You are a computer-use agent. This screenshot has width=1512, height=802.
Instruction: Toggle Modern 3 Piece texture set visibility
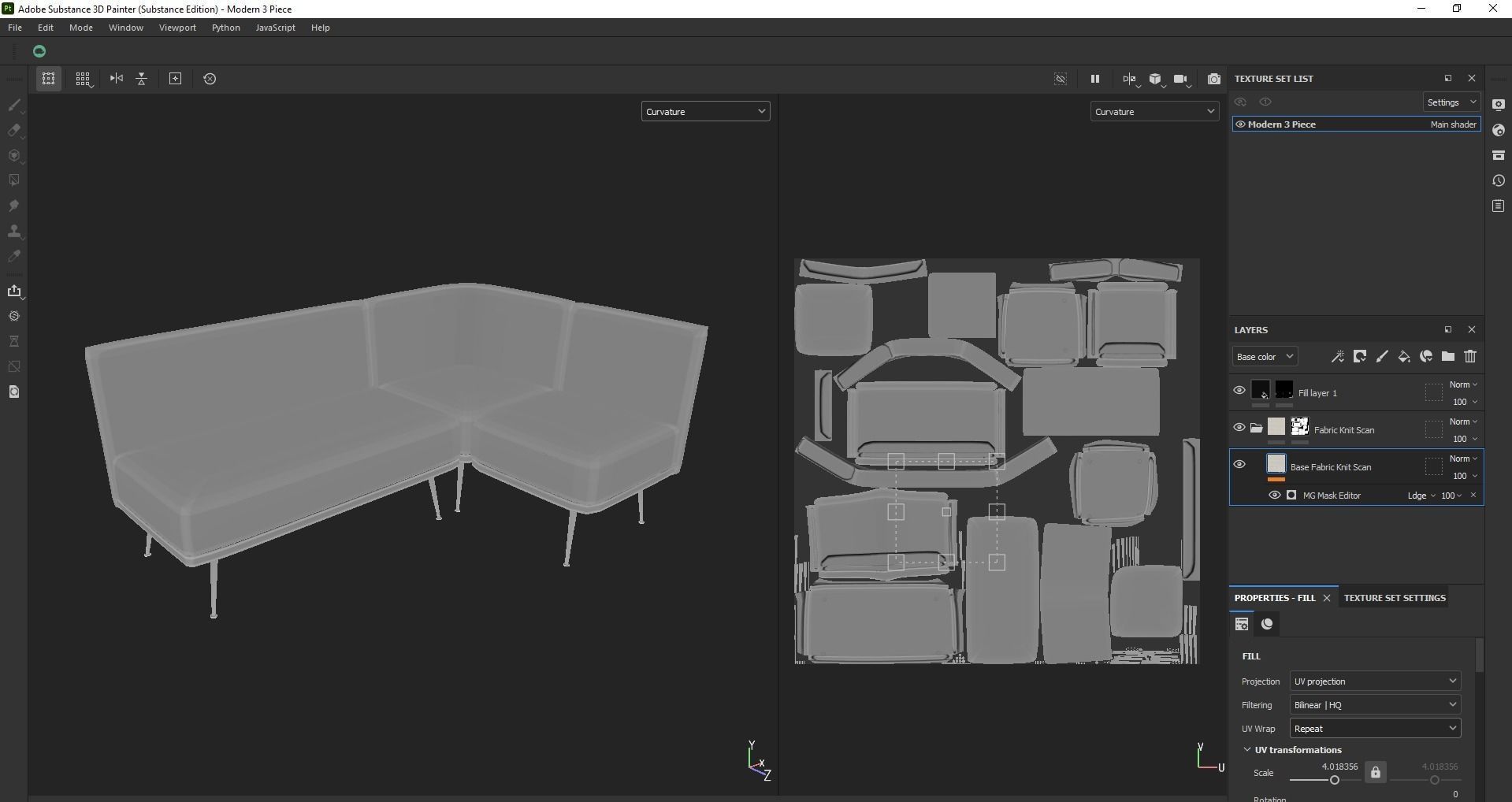pos(1240,124)
